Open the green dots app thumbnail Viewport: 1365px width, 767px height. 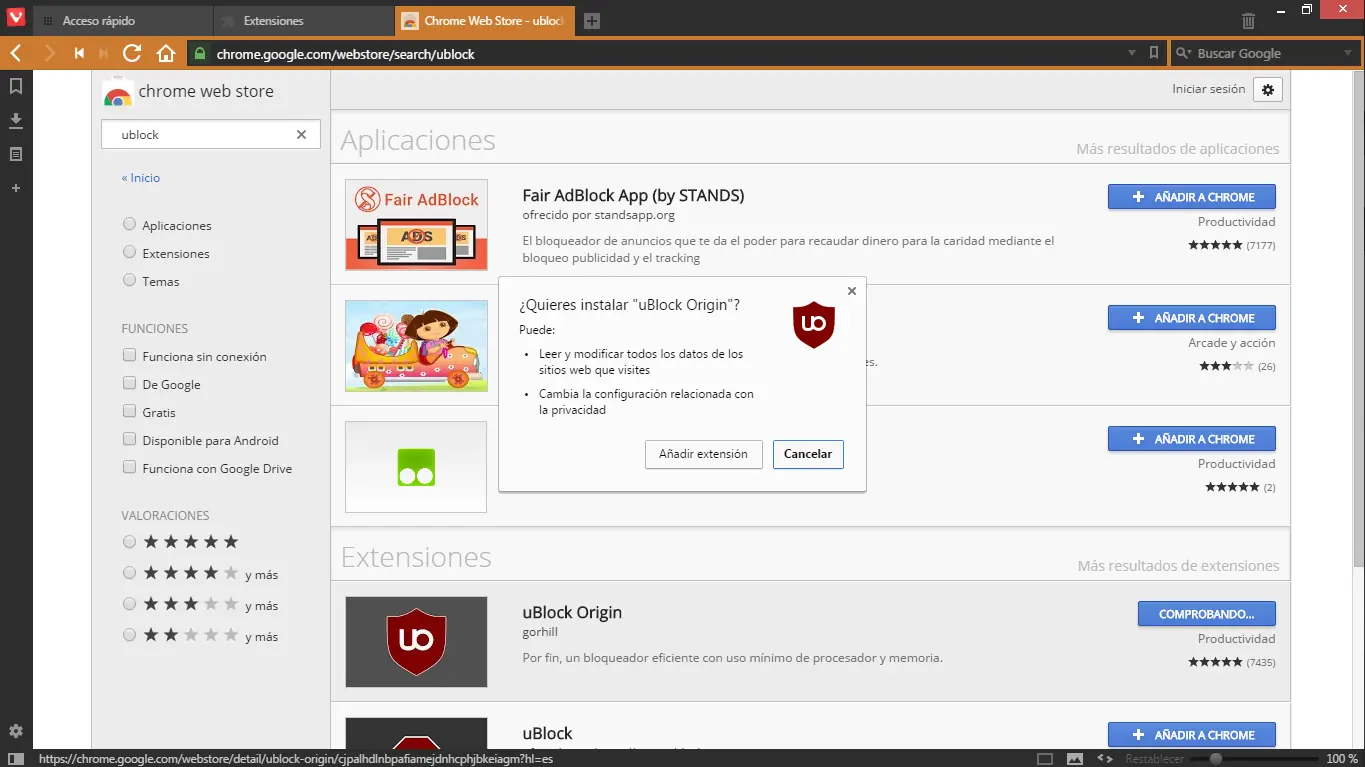(416, 467)
